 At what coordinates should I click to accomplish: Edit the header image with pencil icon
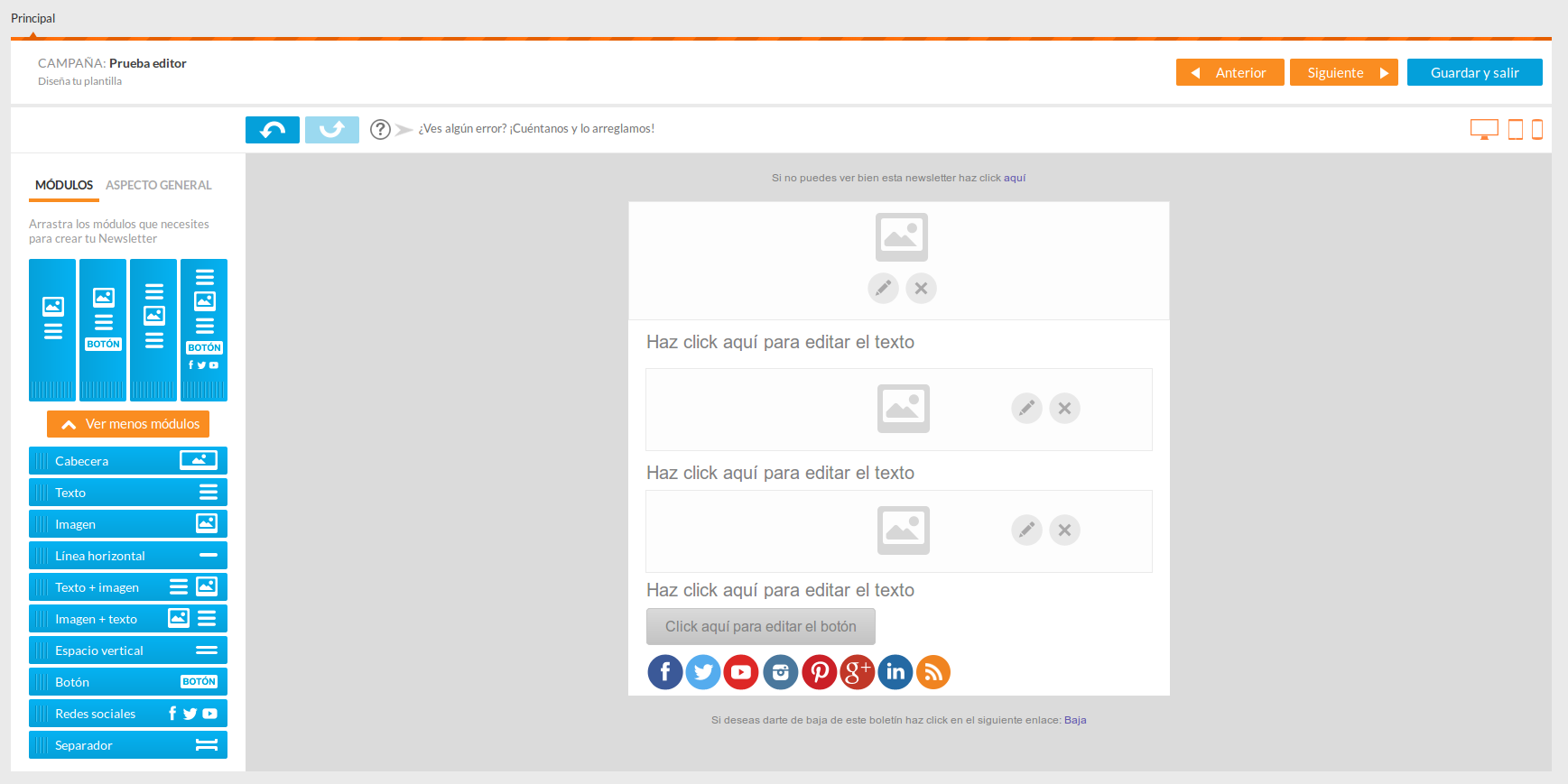[x=883, y=289]
